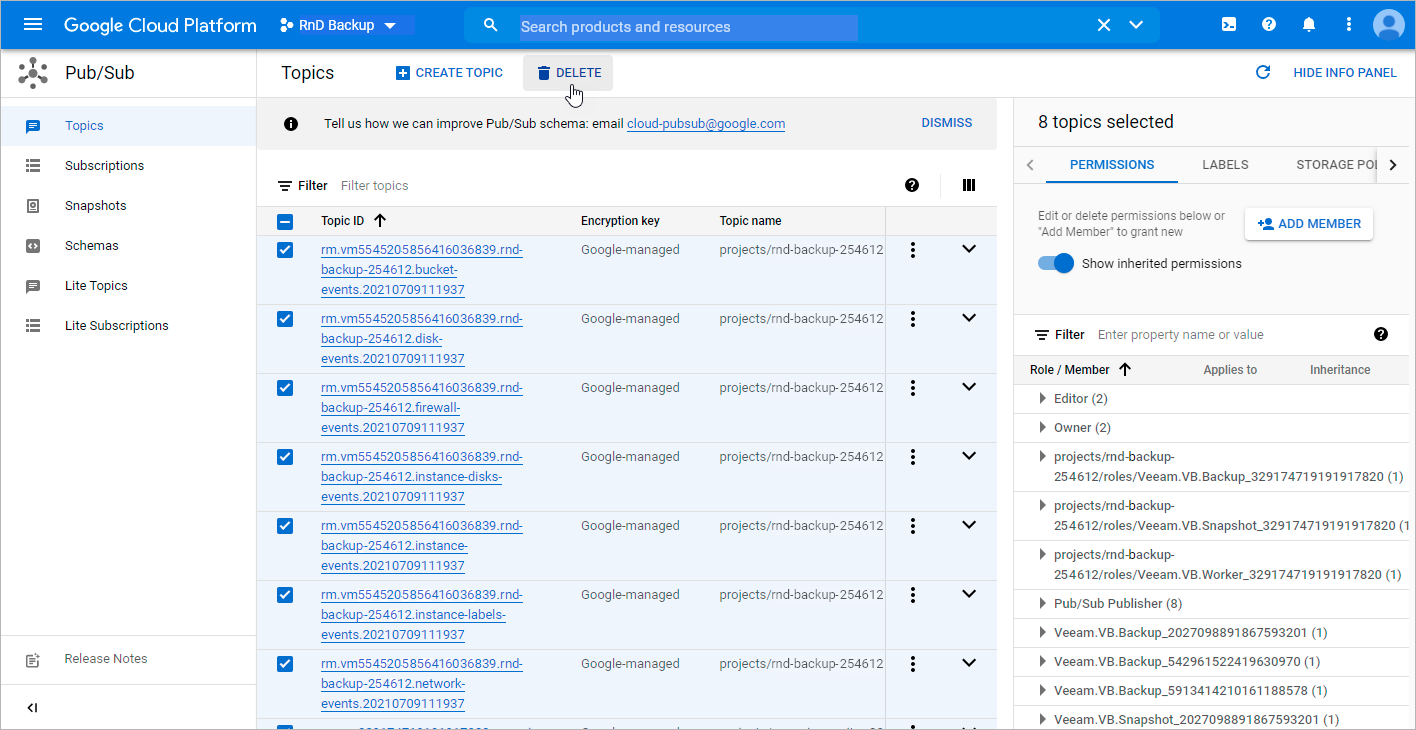The height and width of the screenshot is (730, 1416).
Task: Open the three-dot menu for network-events topic
Action: tap(913, 664)
